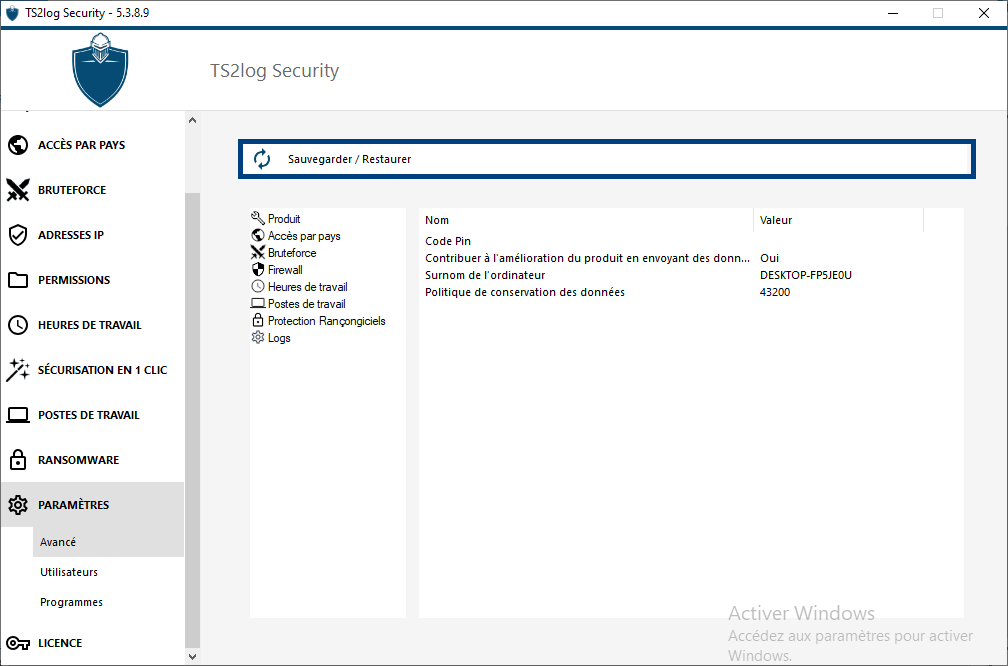Click the gear icon beside Logs
1008x666 pixels.
[258, 337]
